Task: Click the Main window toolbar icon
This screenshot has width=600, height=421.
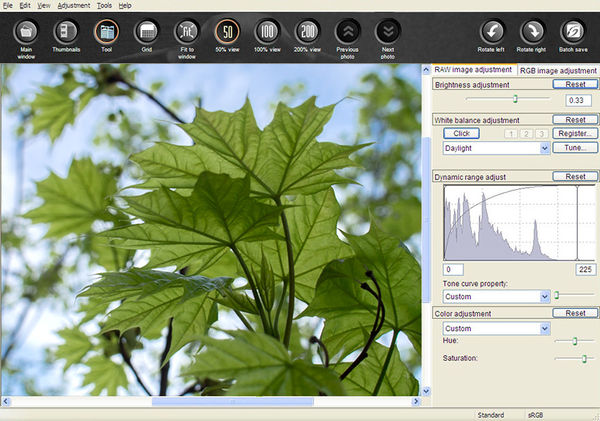Action: click(x=26, y=32)
